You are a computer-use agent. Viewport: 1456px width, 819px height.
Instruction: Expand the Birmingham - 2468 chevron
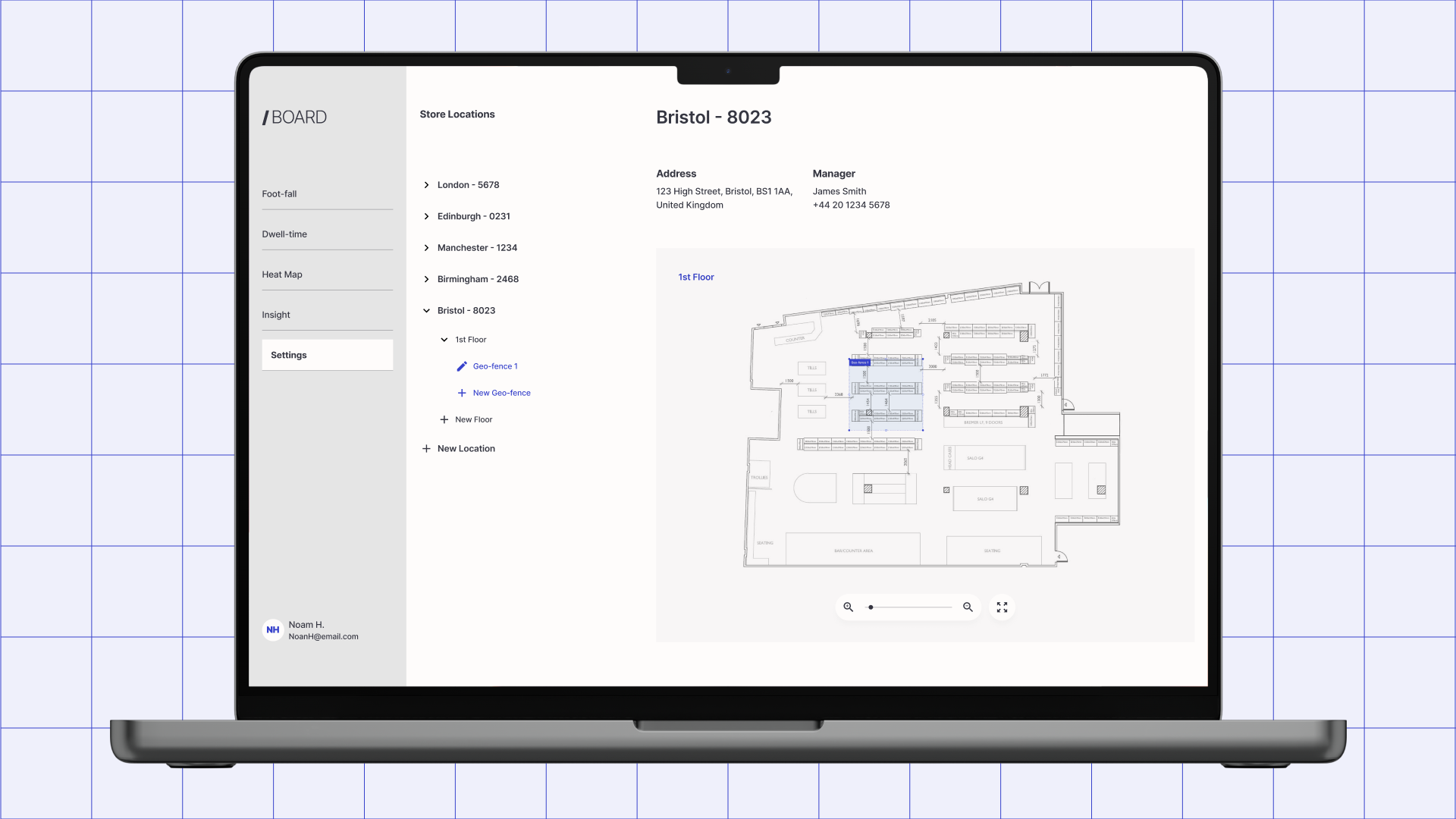pyautogui.click(x=427, y=279)
